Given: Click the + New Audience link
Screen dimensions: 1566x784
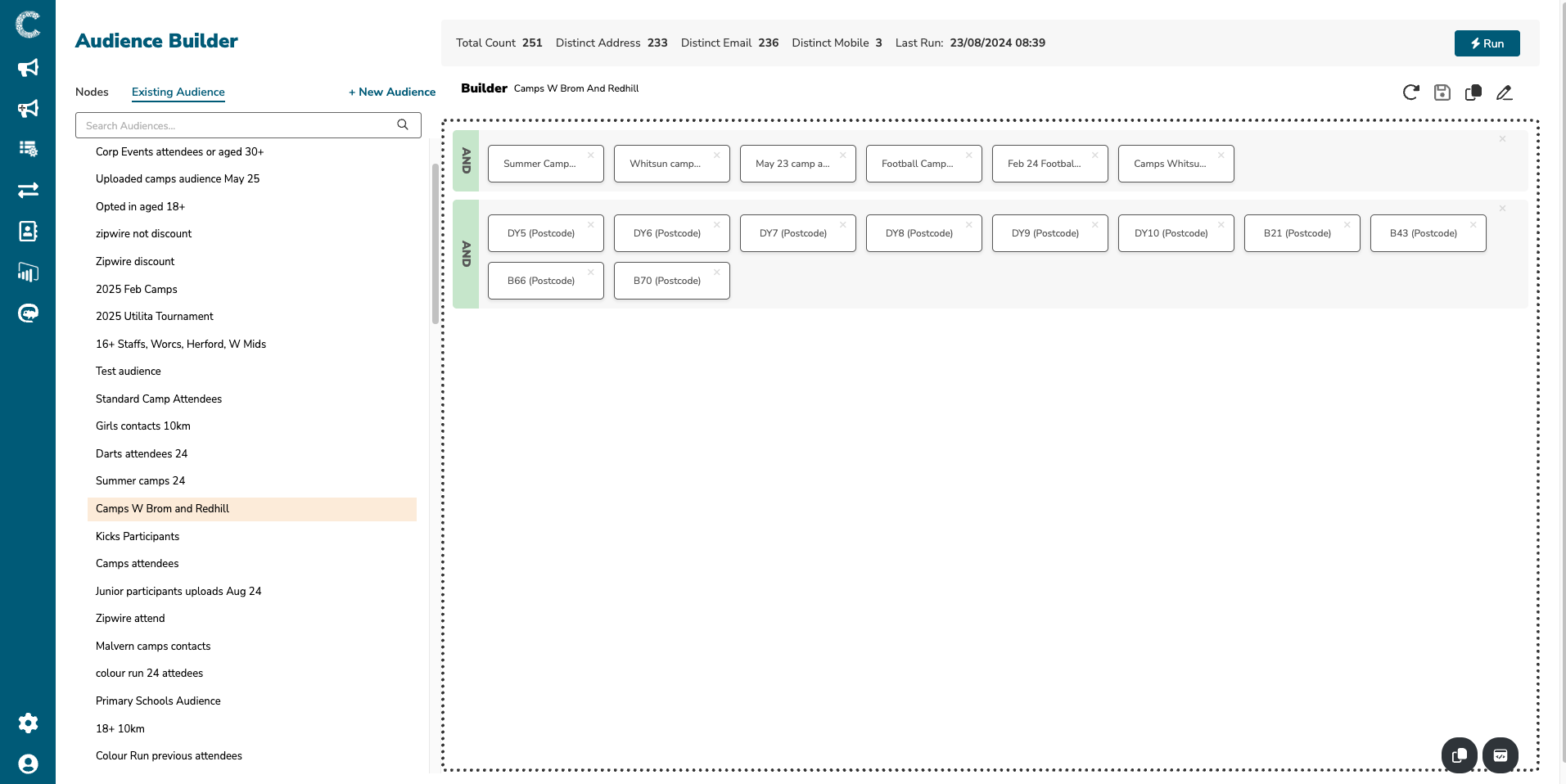Looking at the screenshot, I should (x=392, y=92).
